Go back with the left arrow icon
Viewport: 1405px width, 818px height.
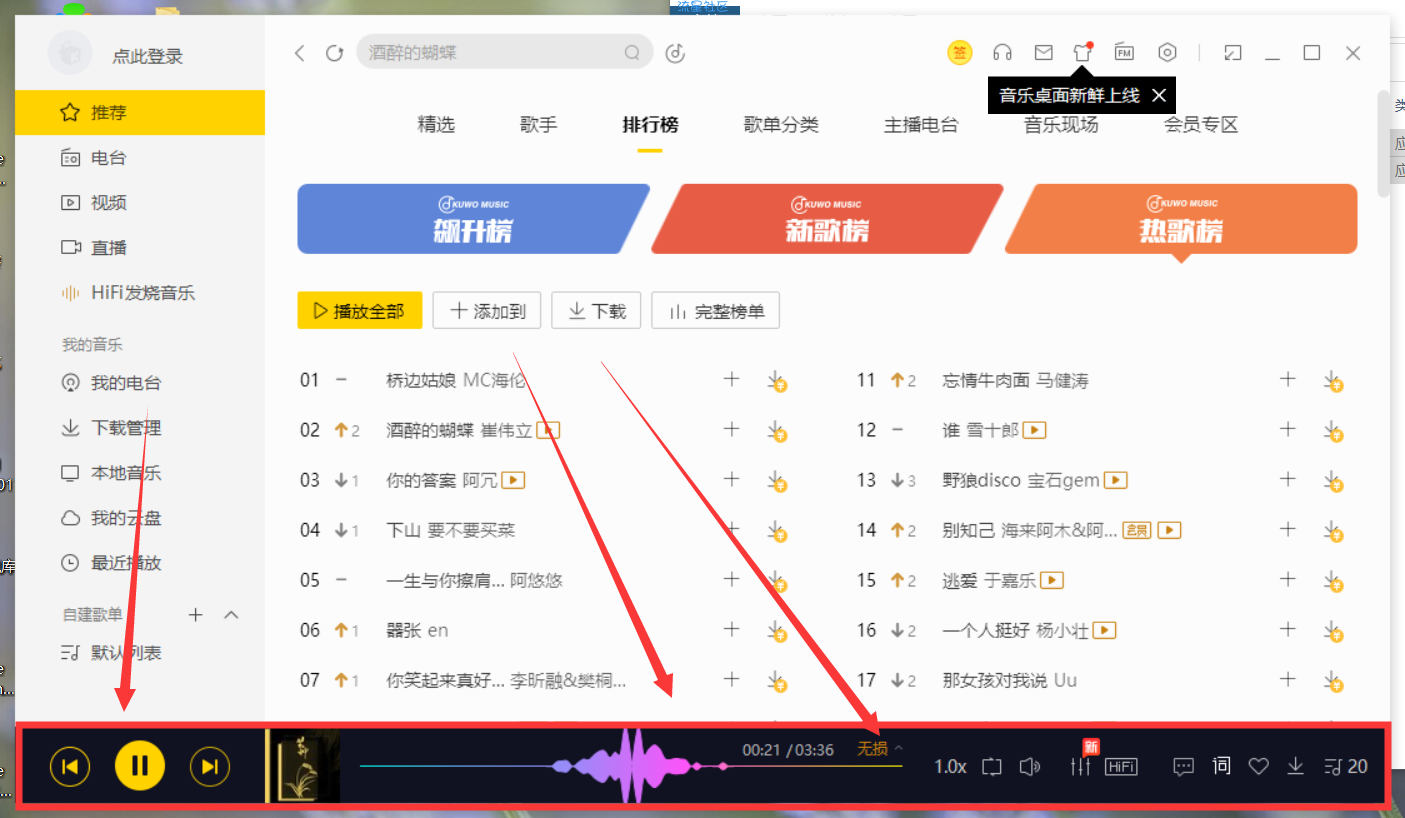299,53
